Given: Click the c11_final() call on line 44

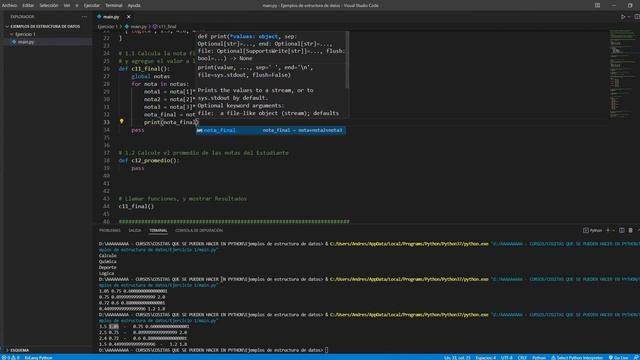Looking at the screenshot, I should click(136, 207).
